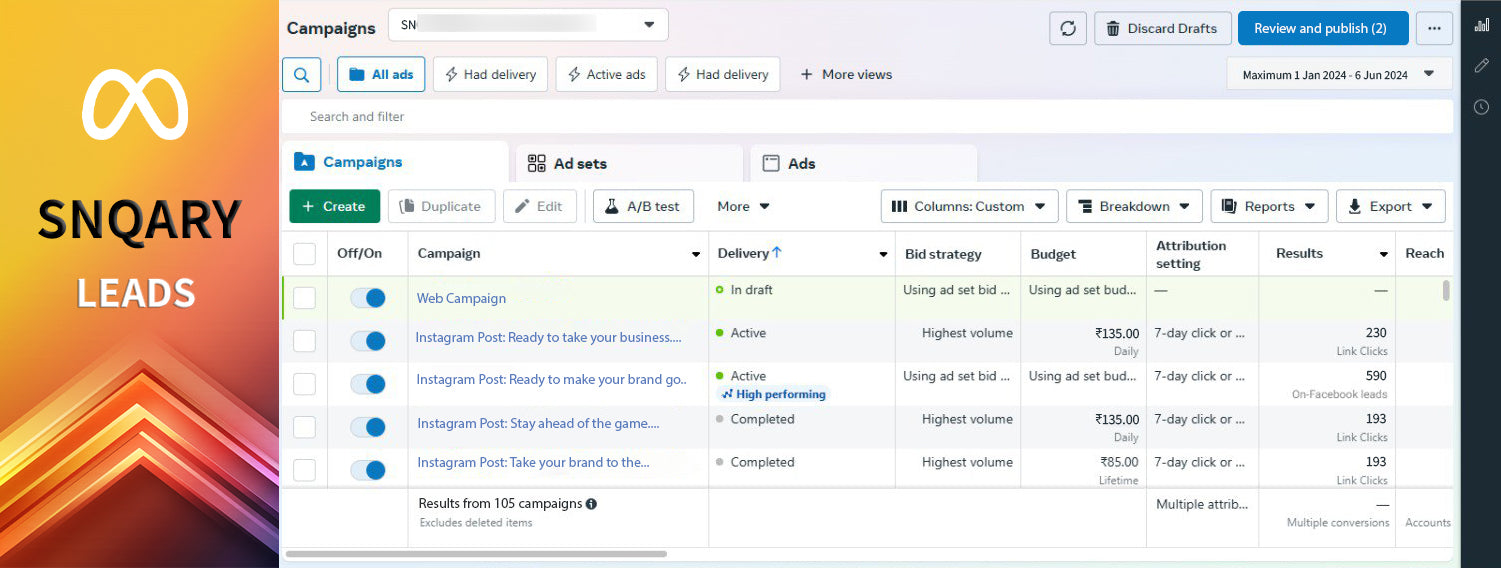The image size is (1501, 568).
Task: Toggle off the Web Campaign switch
Action: (368, 298)
